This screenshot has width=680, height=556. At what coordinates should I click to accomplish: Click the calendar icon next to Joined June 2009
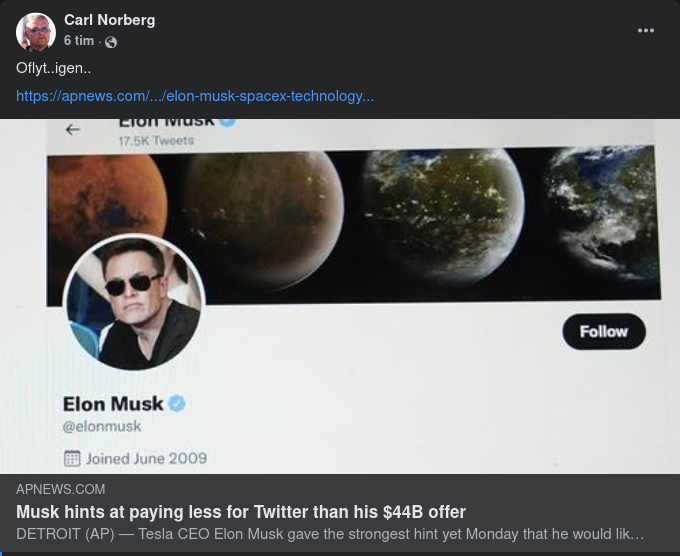(72, 458)
